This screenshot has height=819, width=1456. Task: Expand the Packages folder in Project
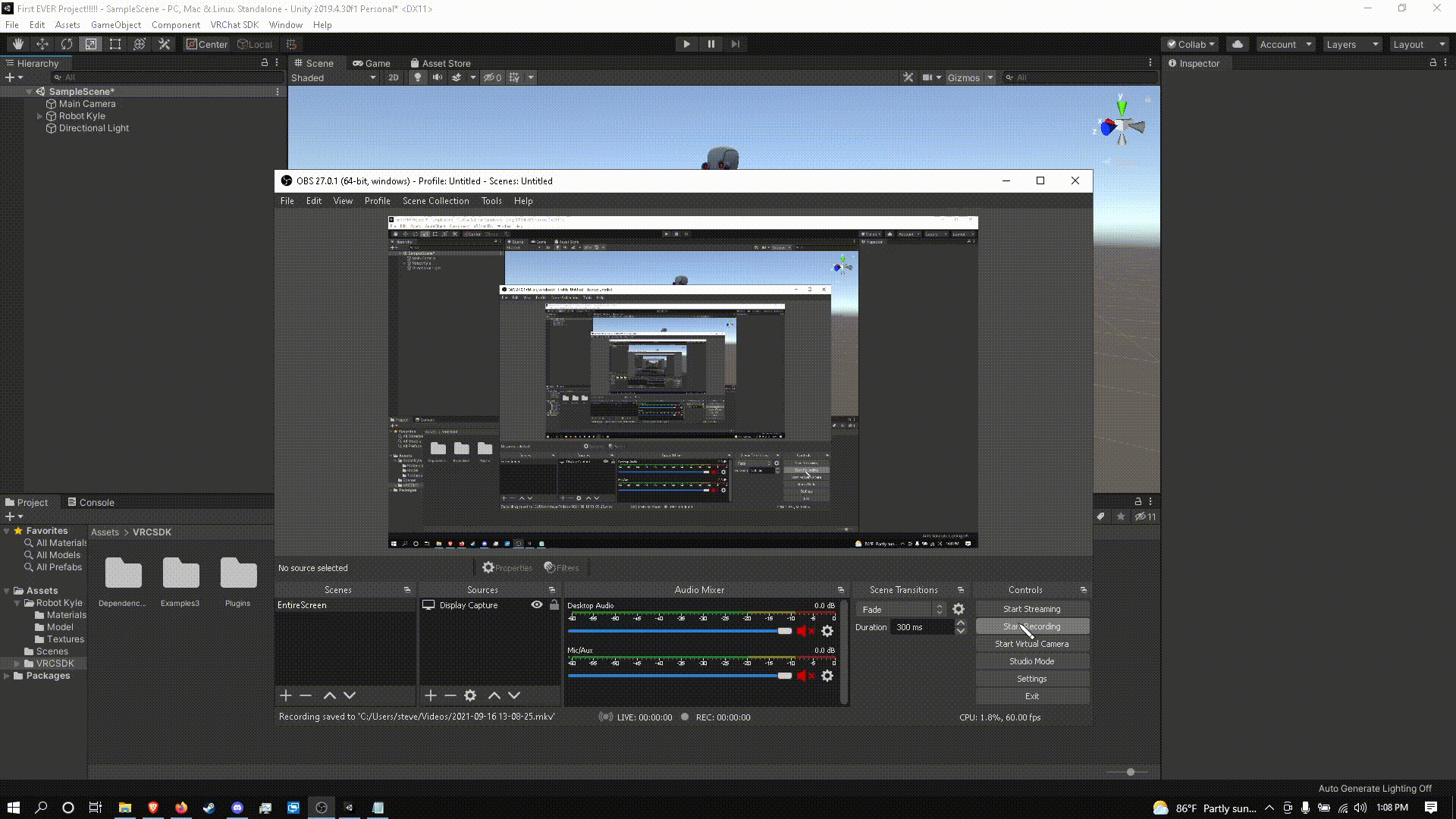pyautogui.click(x=7, y=676)
